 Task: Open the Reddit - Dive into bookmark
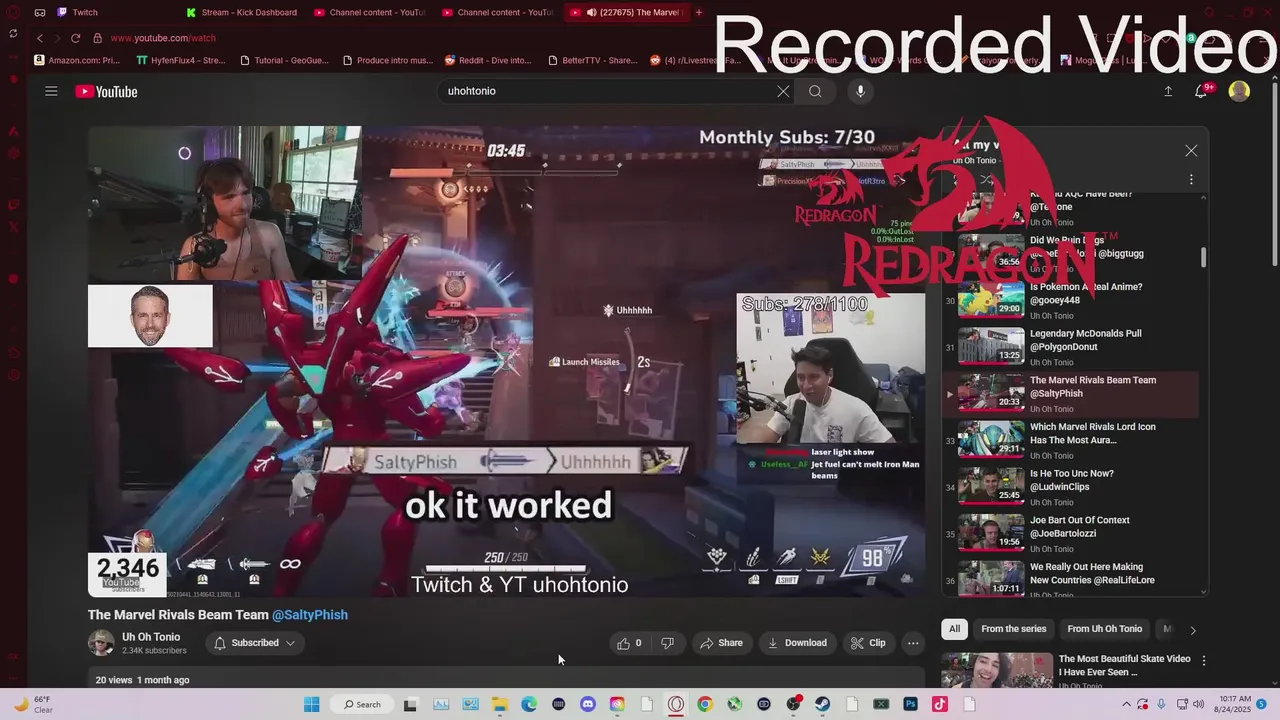click(x=488, y=60)
